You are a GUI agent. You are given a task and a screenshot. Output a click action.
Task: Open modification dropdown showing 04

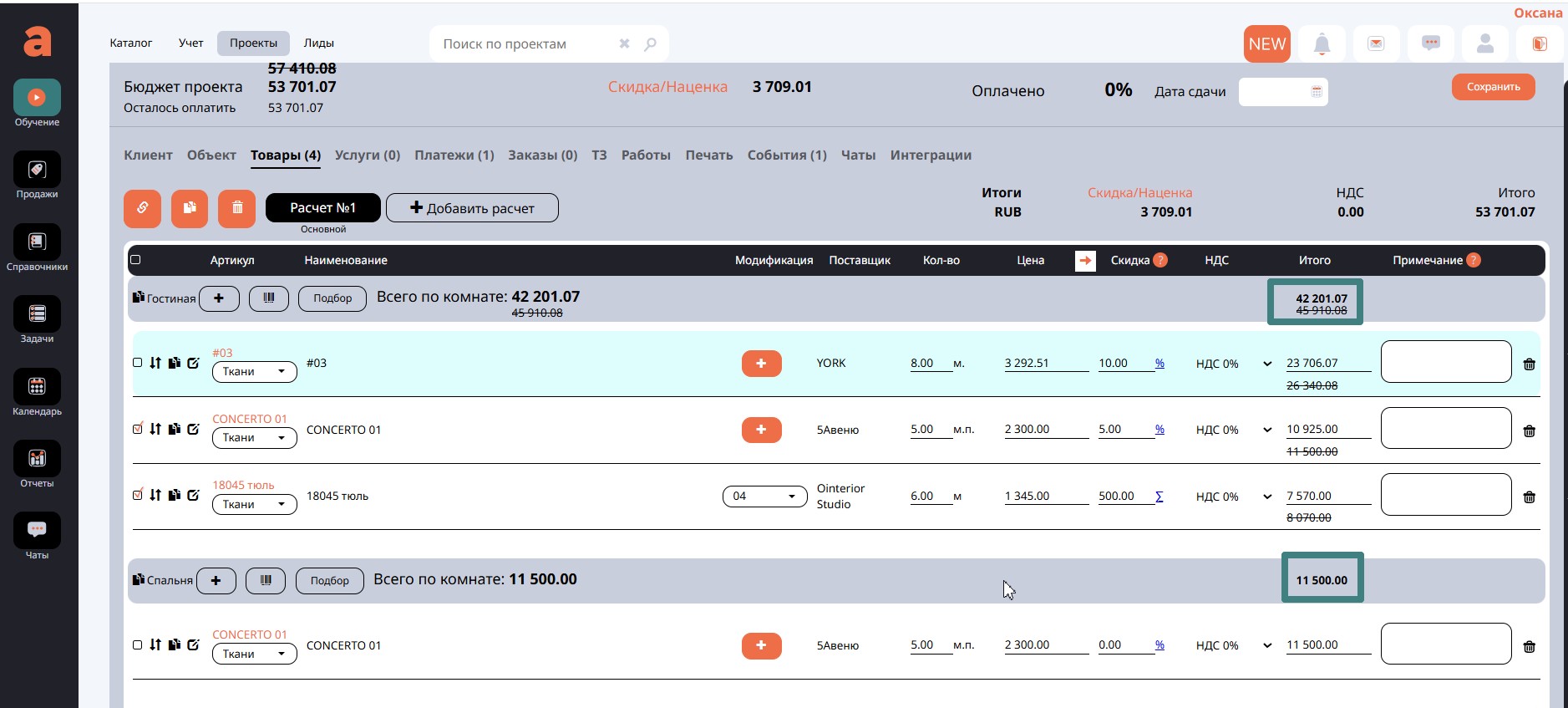764,497
